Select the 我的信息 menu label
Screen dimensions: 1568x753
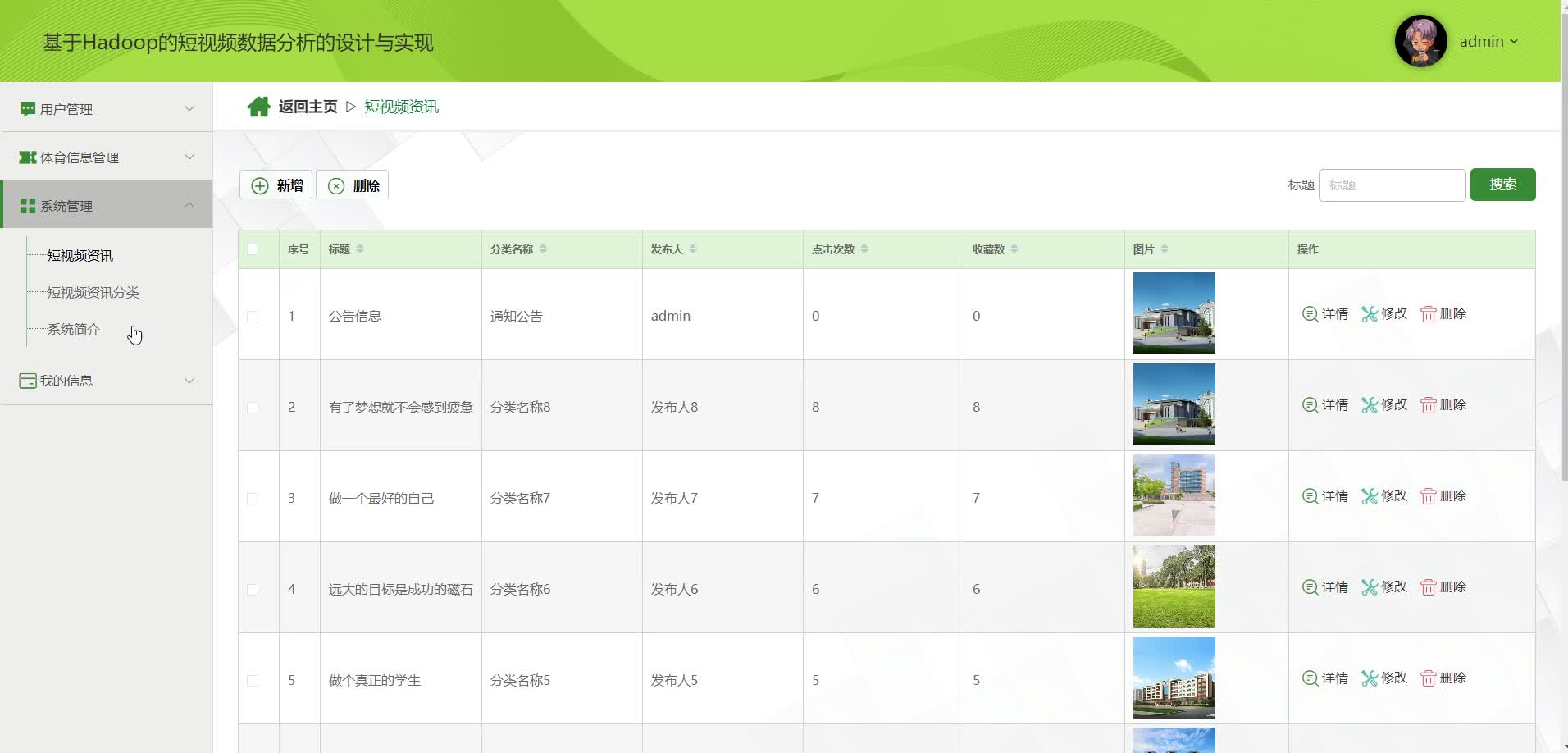coord(66,381)
